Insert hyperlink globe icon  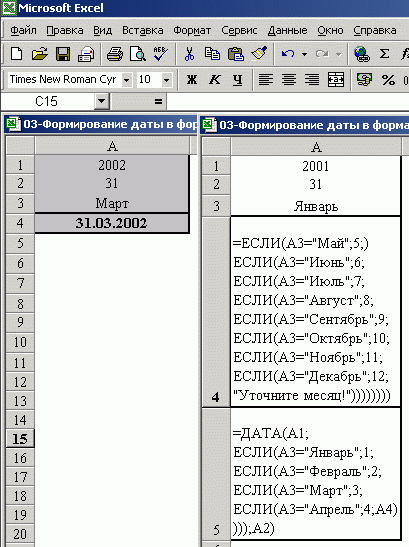click(x=362, y=54)
